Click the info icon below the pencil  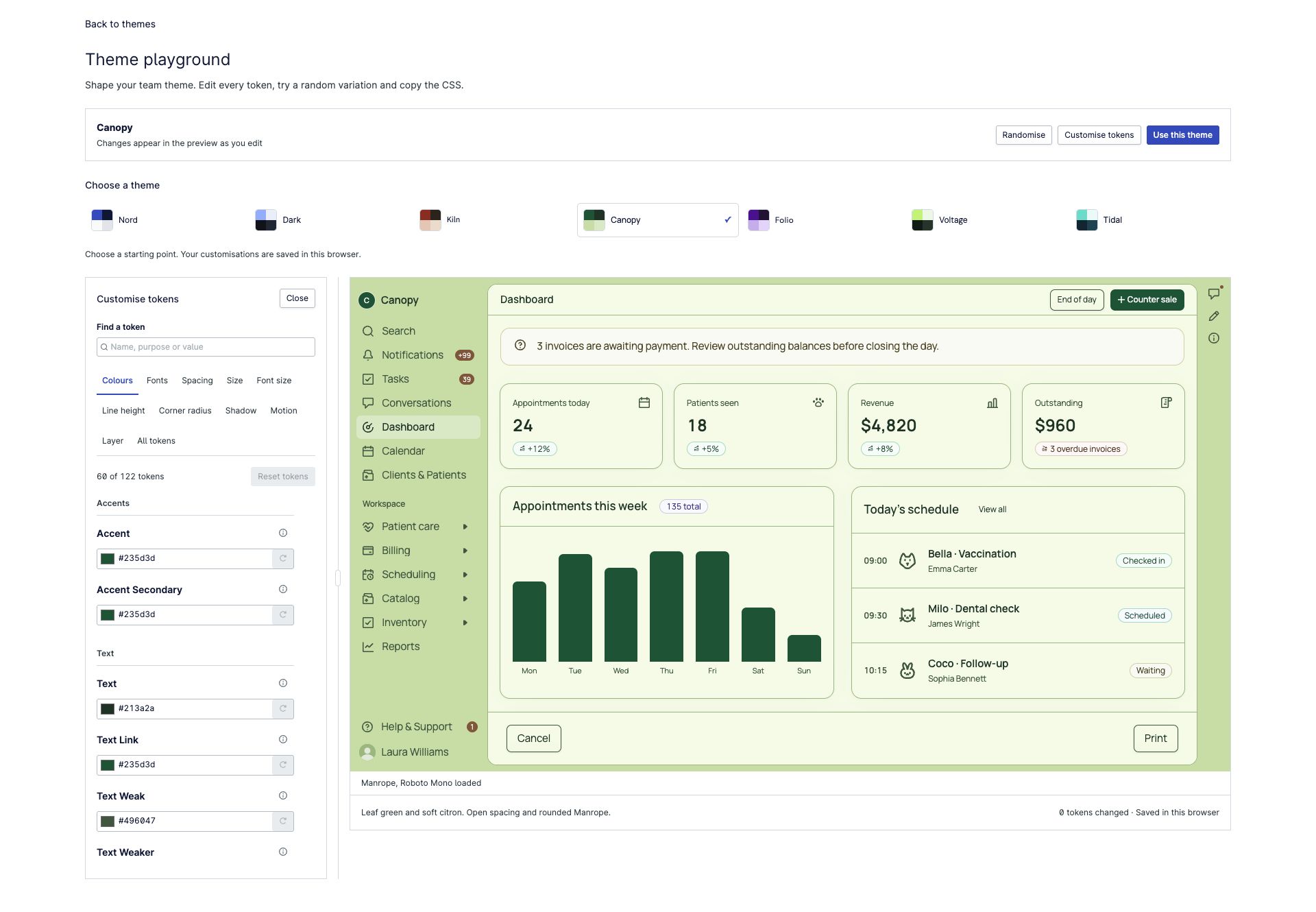(x=1214, y=338)
